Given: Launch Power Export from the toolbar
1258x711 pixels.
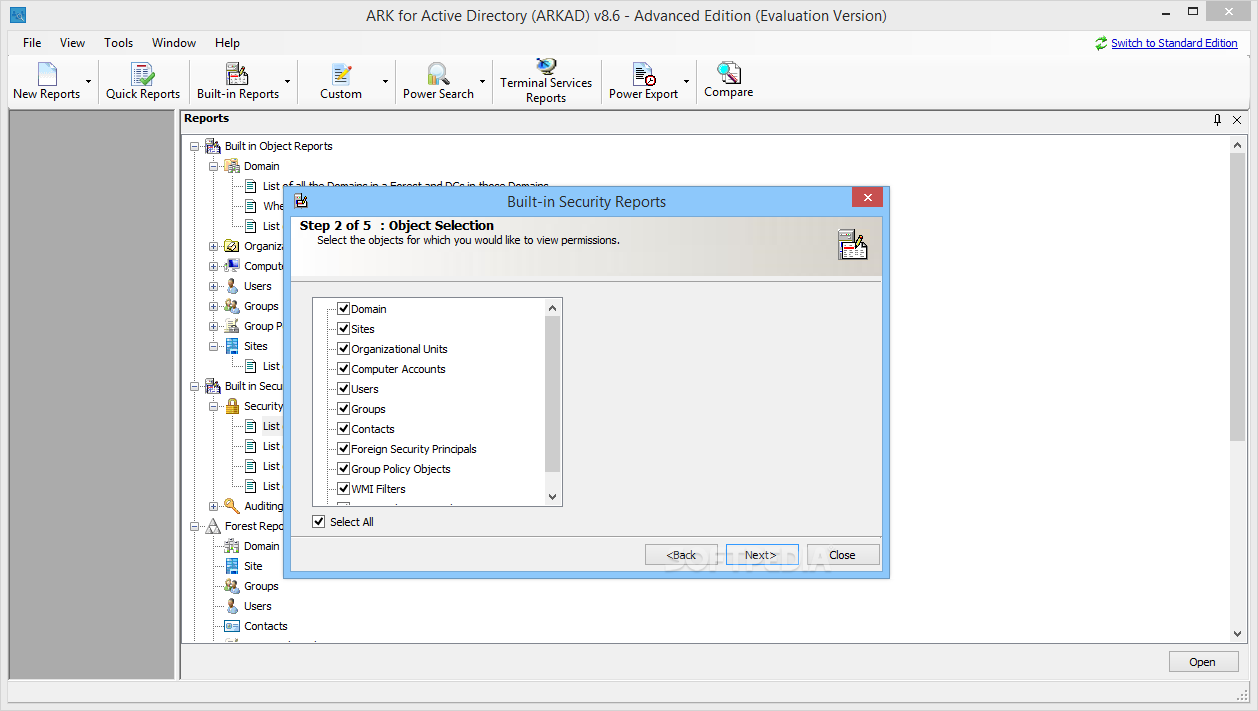Looking at the screenshot, I should pos(643,74).
